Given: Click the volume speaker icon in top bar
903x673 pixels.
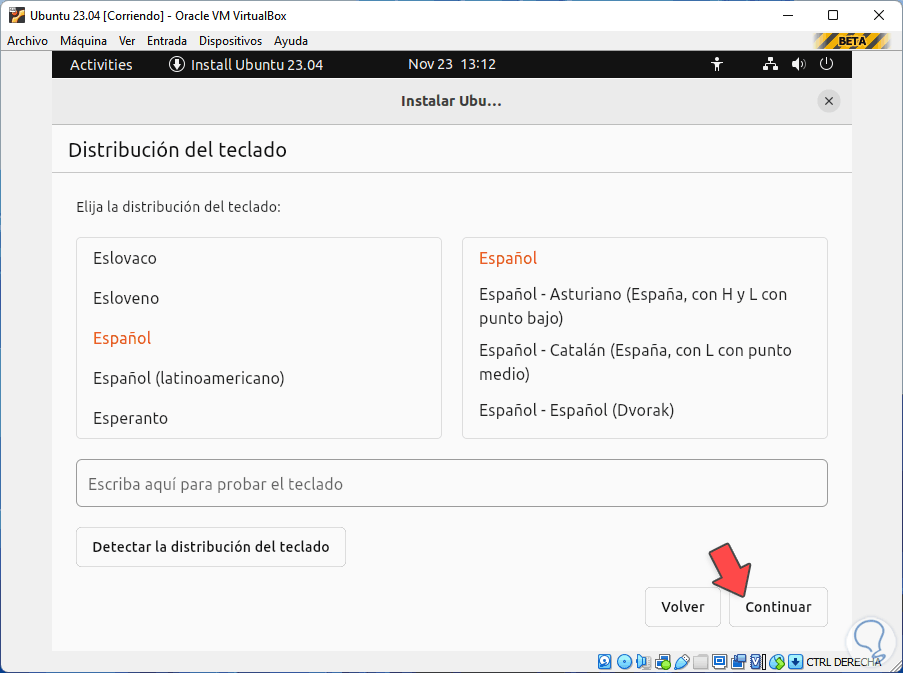Looking at the screenshot, I should [798, 64].
